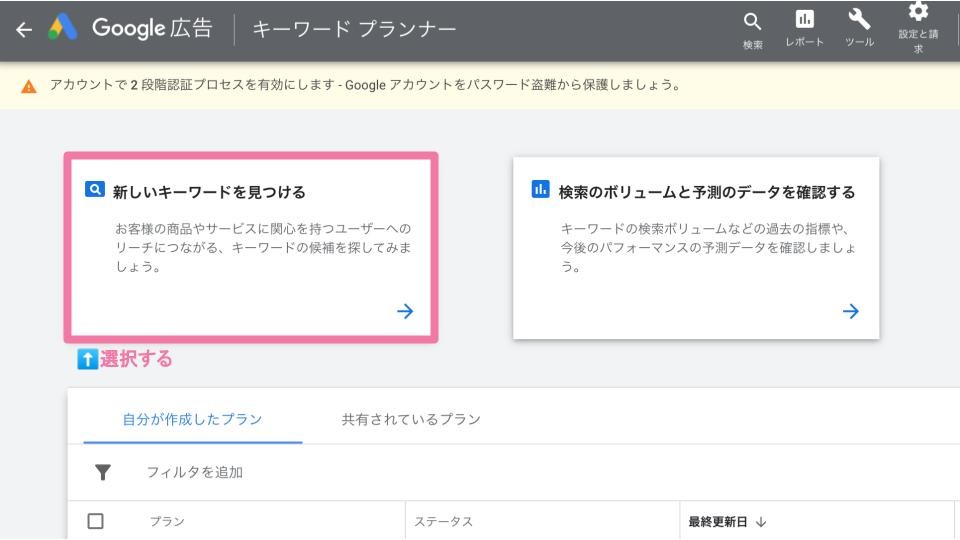Click the 2 段階認証 notification message
Viewport: 960px width, 540px height.
click(366, 85)
